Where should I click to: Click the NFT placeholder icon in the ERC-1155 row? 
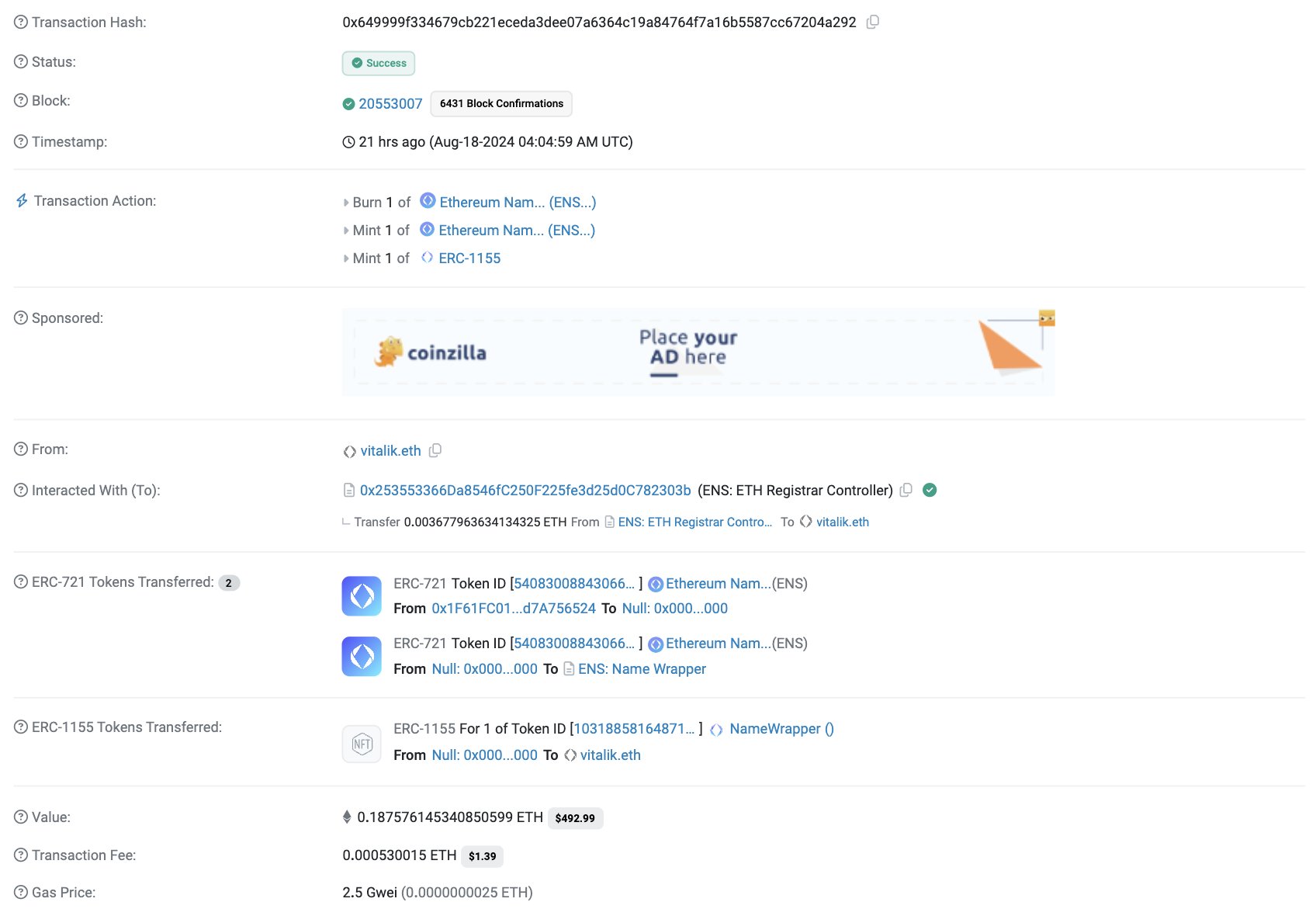(x=361, y=743)
